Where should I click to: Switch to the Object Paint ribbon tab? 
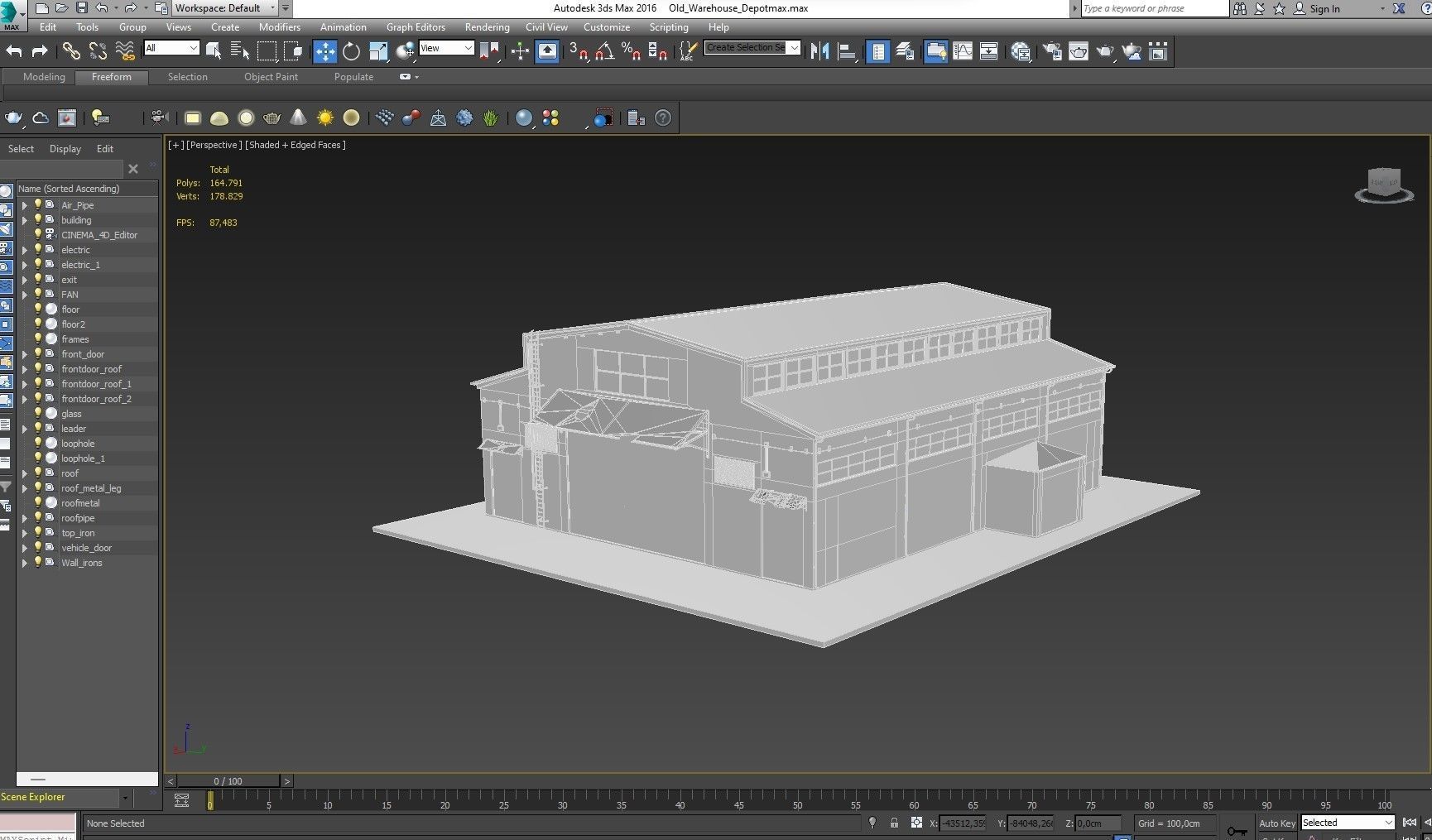[271, 77]
